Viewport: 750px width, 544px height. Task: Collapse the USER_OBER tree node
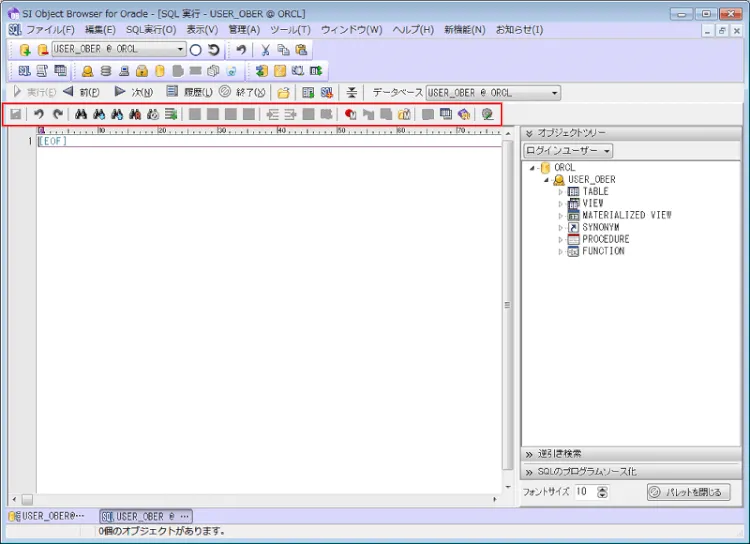tap(546, 180)
